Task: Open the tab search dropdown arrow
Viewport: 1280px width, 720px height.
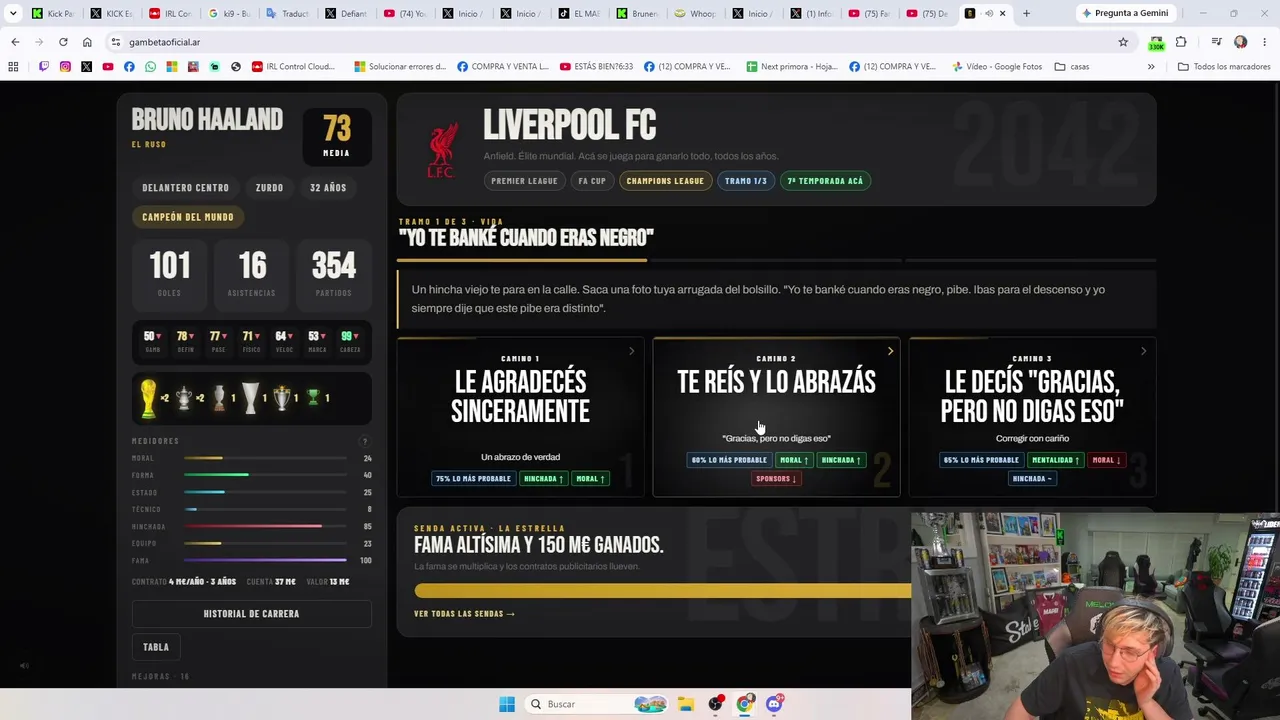Action: (x=13, y=13)
